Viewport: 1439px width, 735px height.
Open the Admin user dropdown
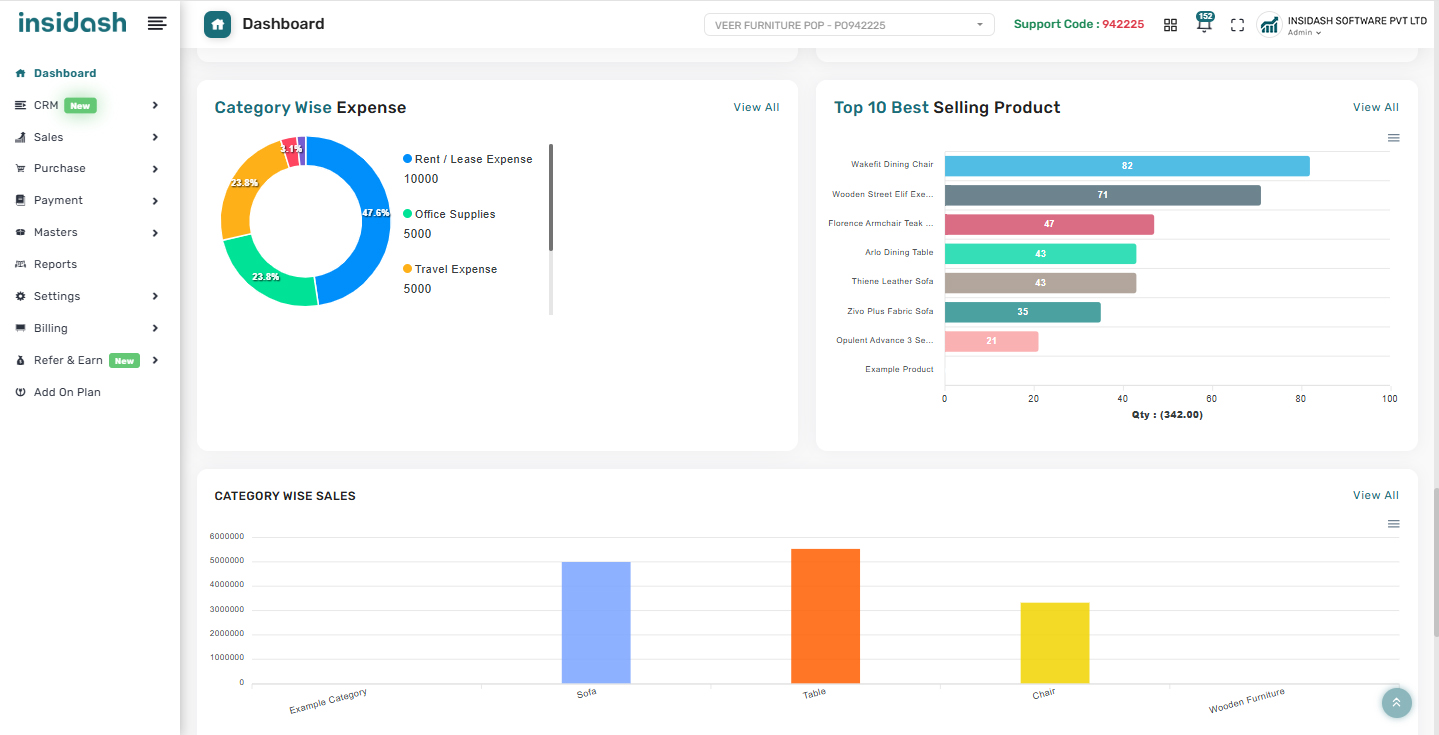pyautogui.click(x=1304, y=33)
